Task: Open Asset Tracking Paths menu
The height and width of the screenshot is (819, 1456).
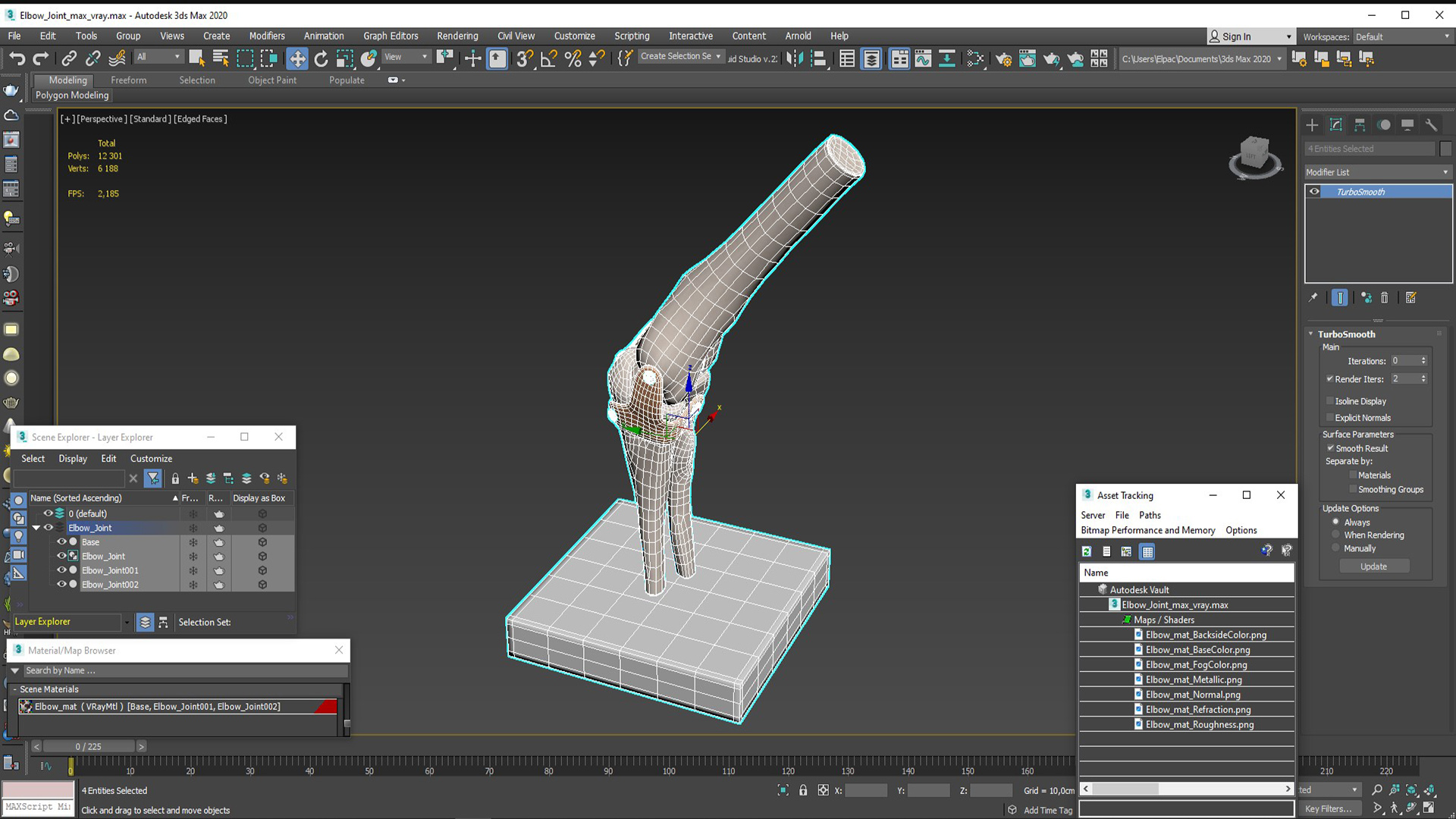Action: tap(1150, 515)
